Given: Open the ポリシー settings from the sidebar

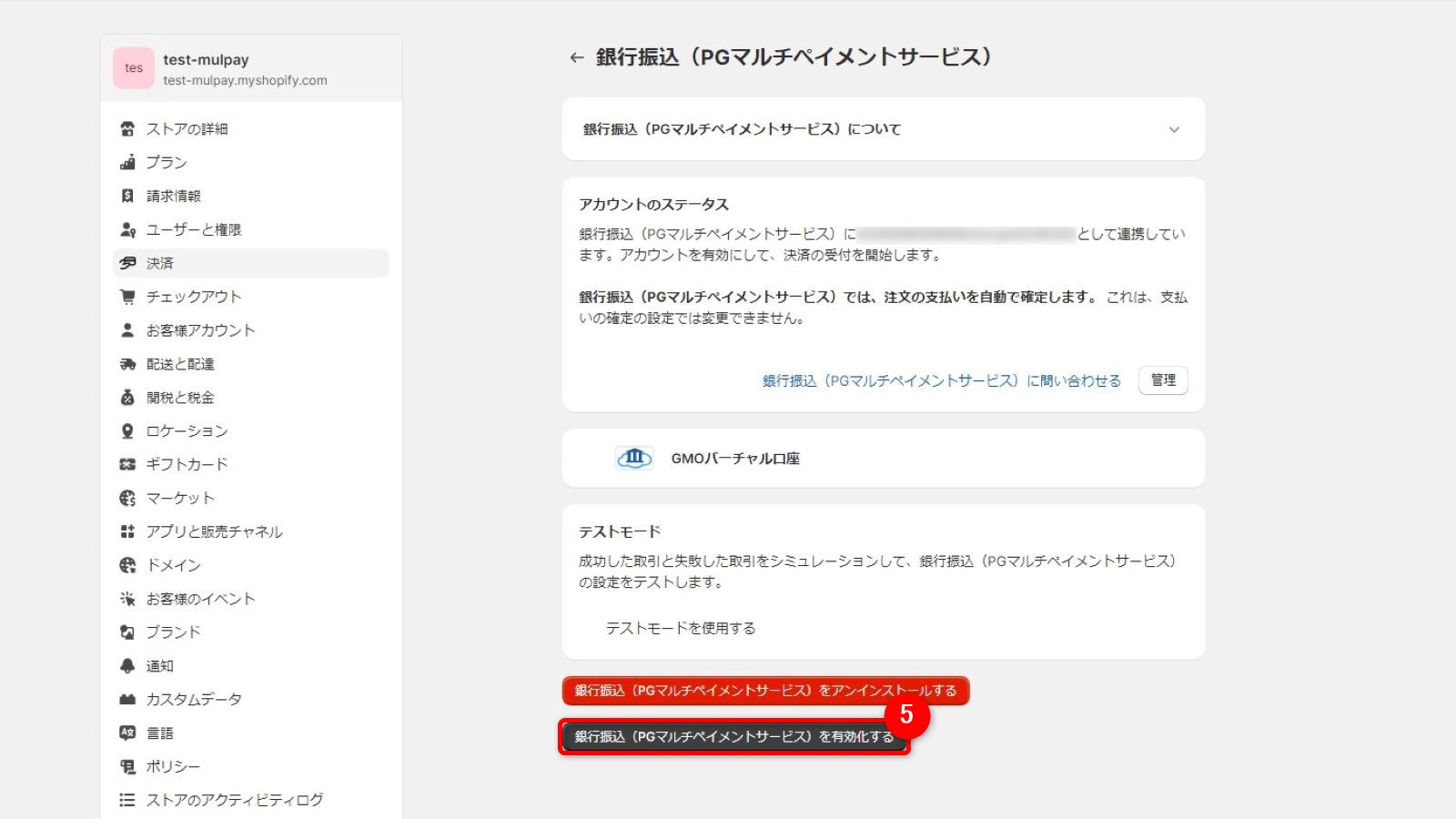Looking at the screenshot, I should [x=128, y=766].
